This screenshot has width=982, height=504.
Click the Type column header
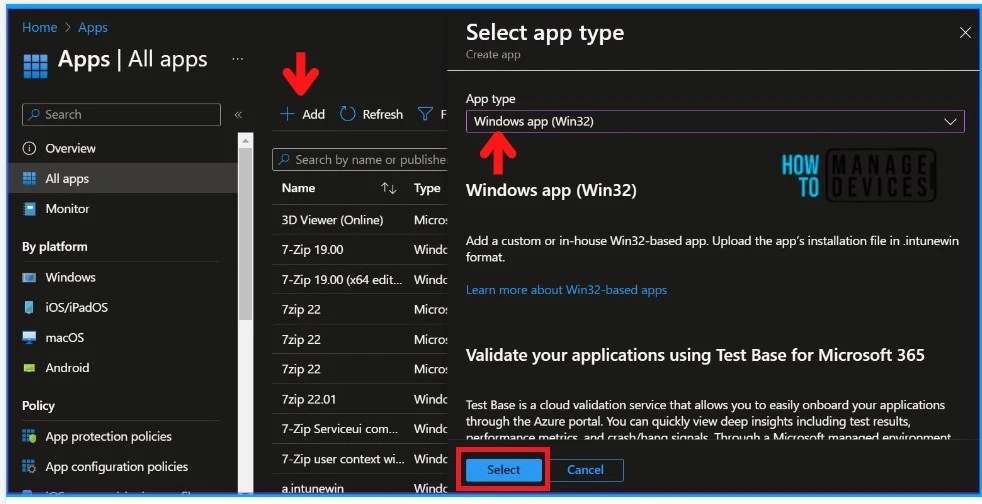click(x=427, y=188)
